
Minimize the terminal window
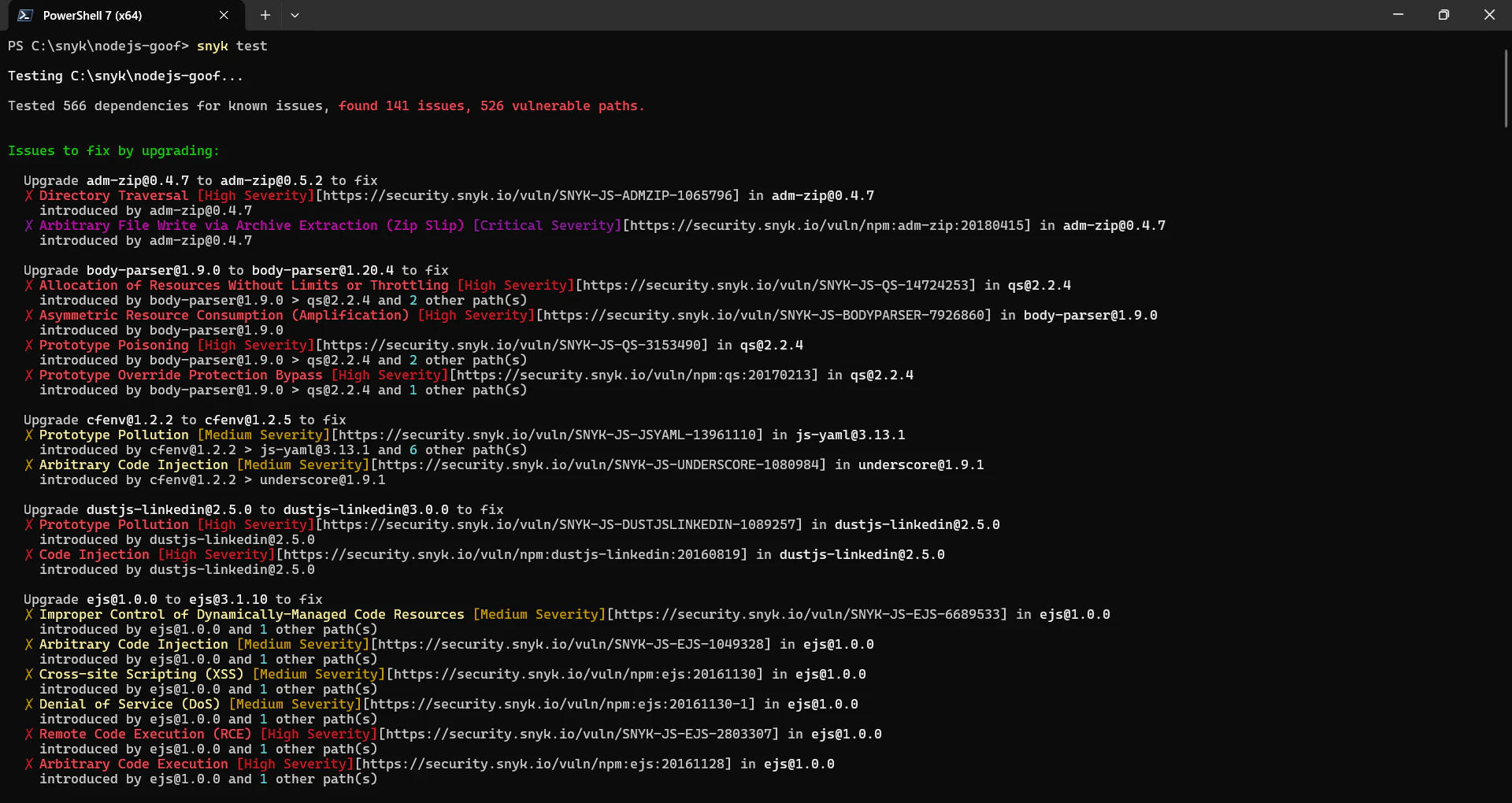coord(1399,15)
